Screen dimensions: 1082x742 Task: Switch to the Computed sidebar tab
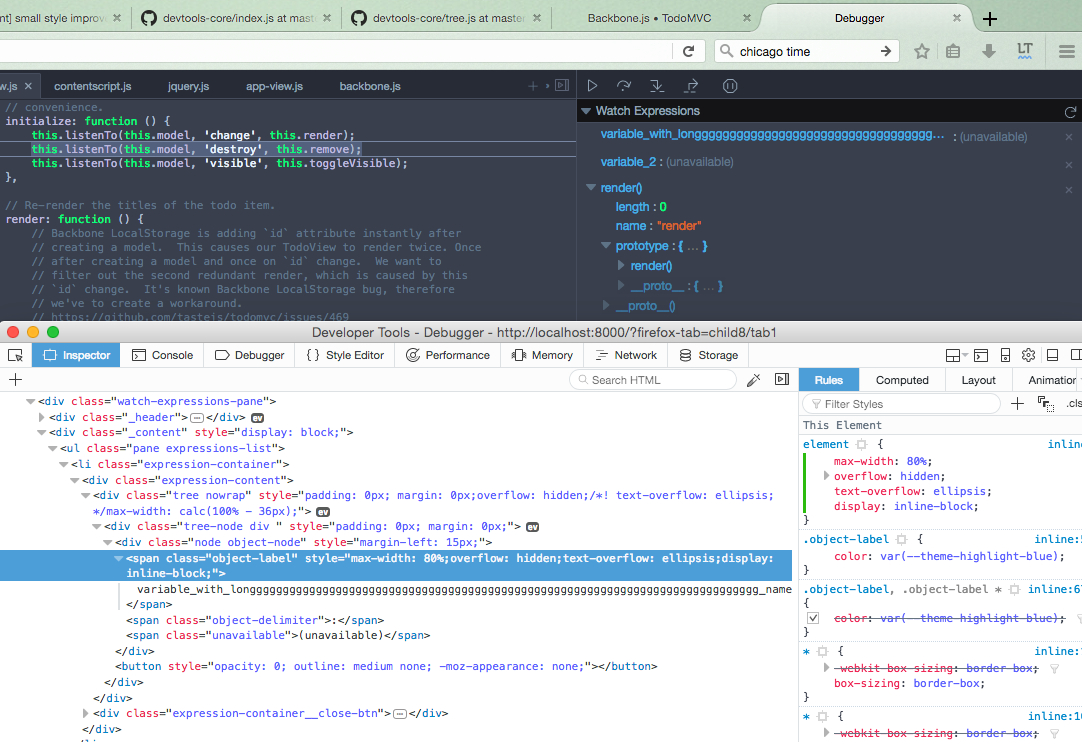tap(902, 380)
